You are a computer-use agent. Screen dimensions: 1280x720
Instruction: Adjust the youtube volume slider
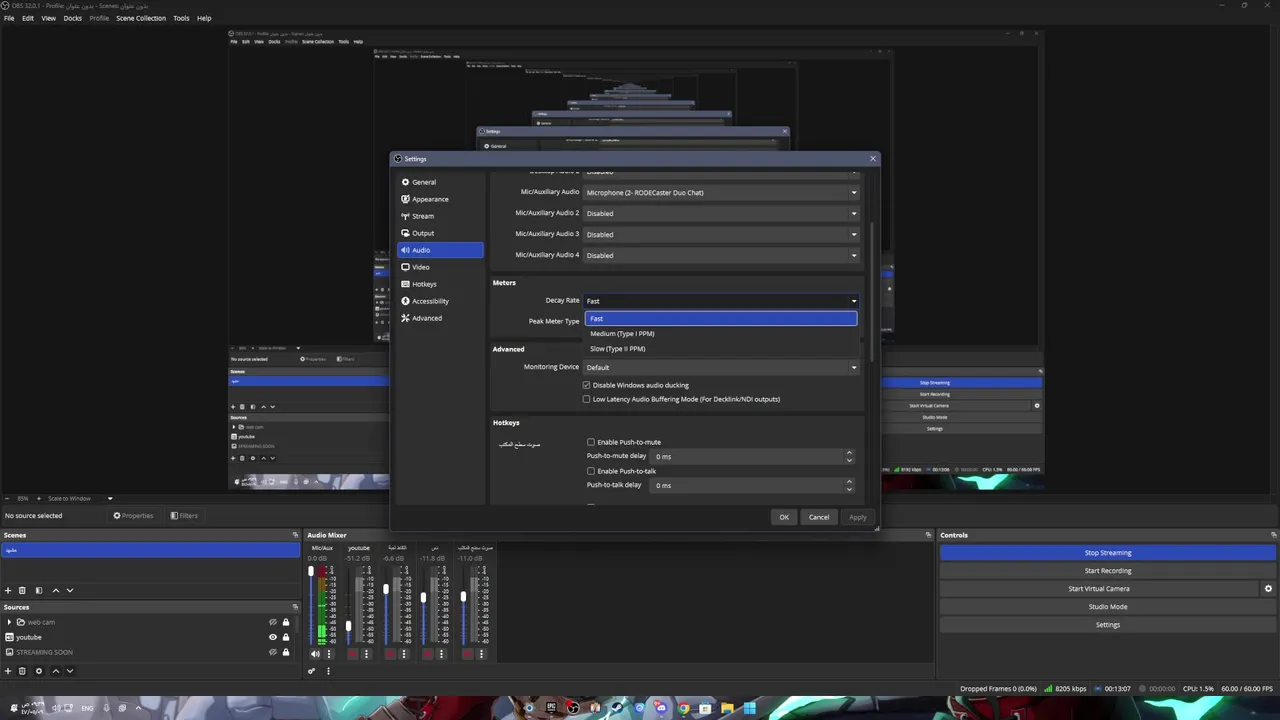coord(349,626)
